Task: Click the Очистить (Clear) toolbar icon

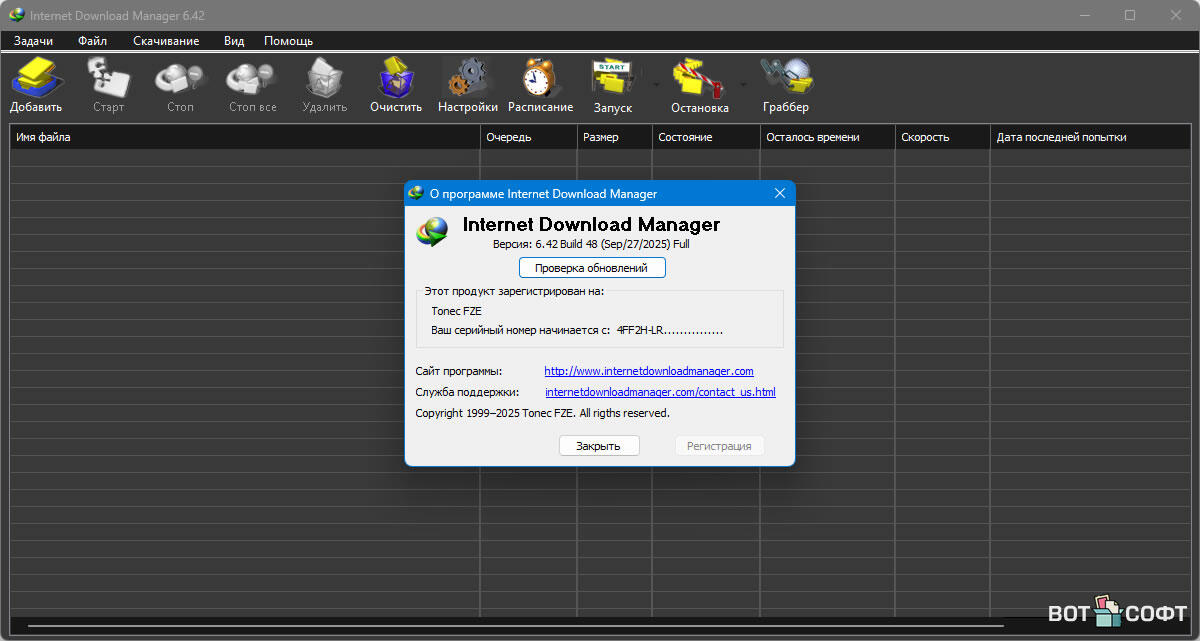Action: point(396,85)
